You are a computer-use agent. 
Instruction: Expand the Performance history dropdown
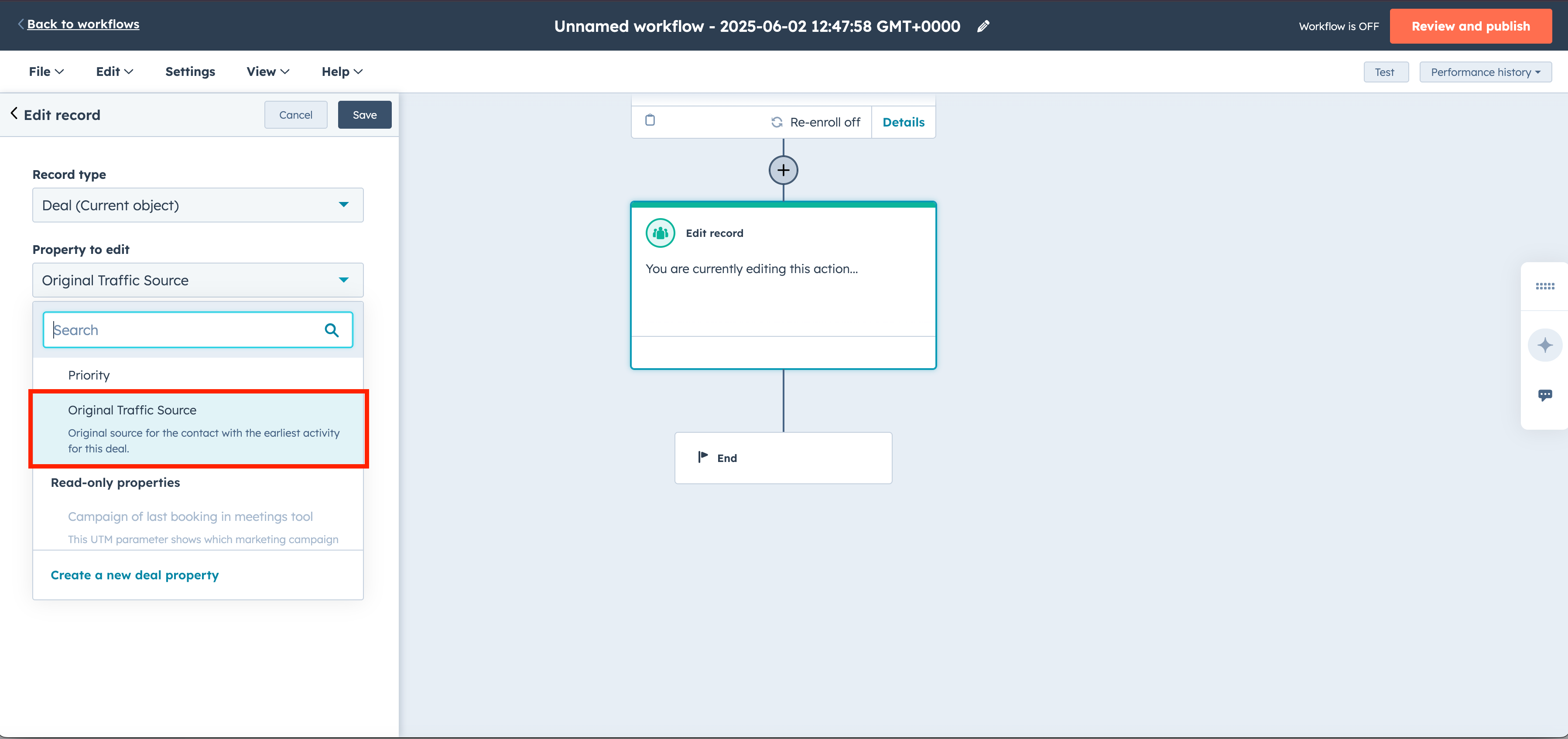pos(1485,72)
